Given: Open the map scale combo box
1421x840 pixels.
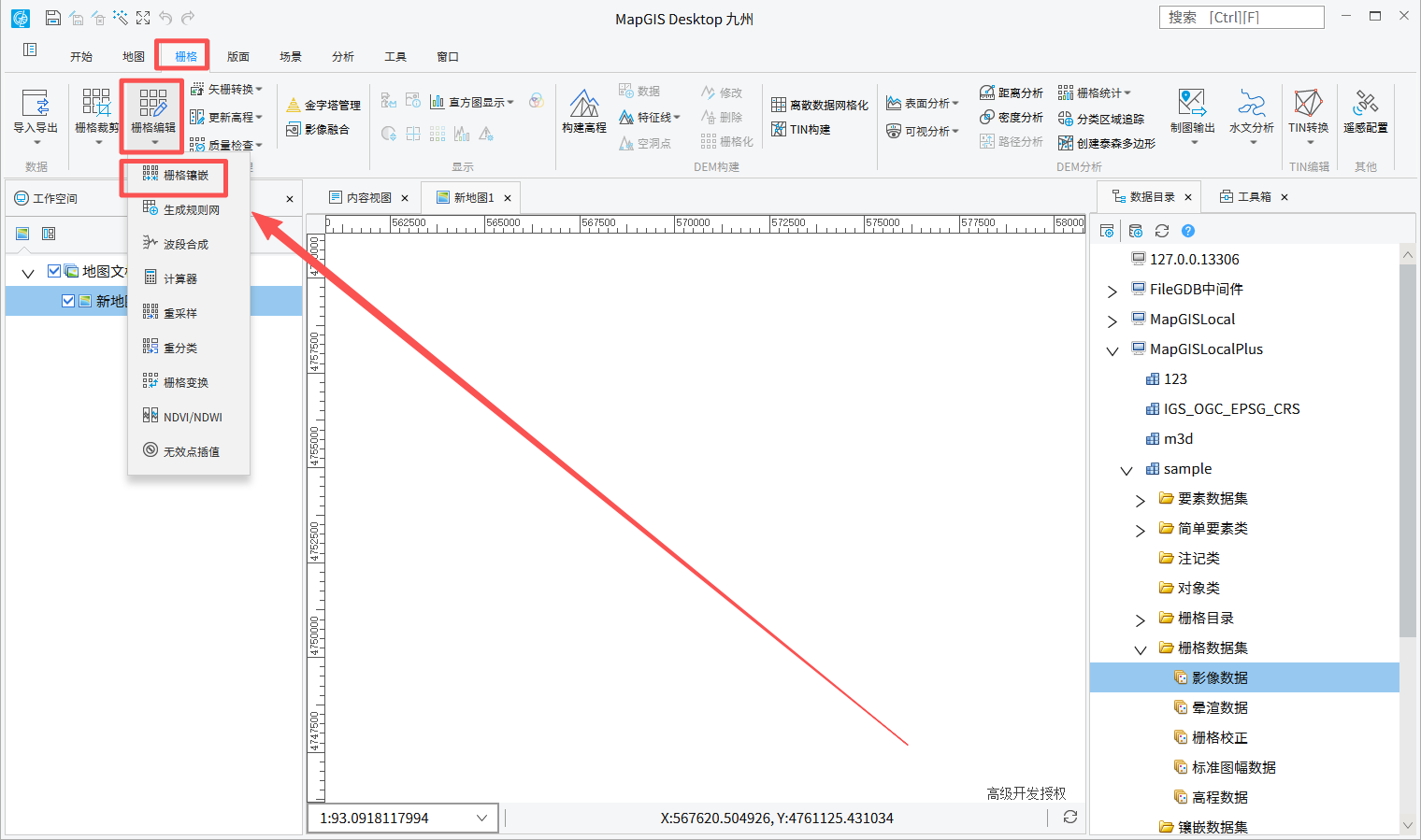Looking at the screenshot, I should (403, 818).
